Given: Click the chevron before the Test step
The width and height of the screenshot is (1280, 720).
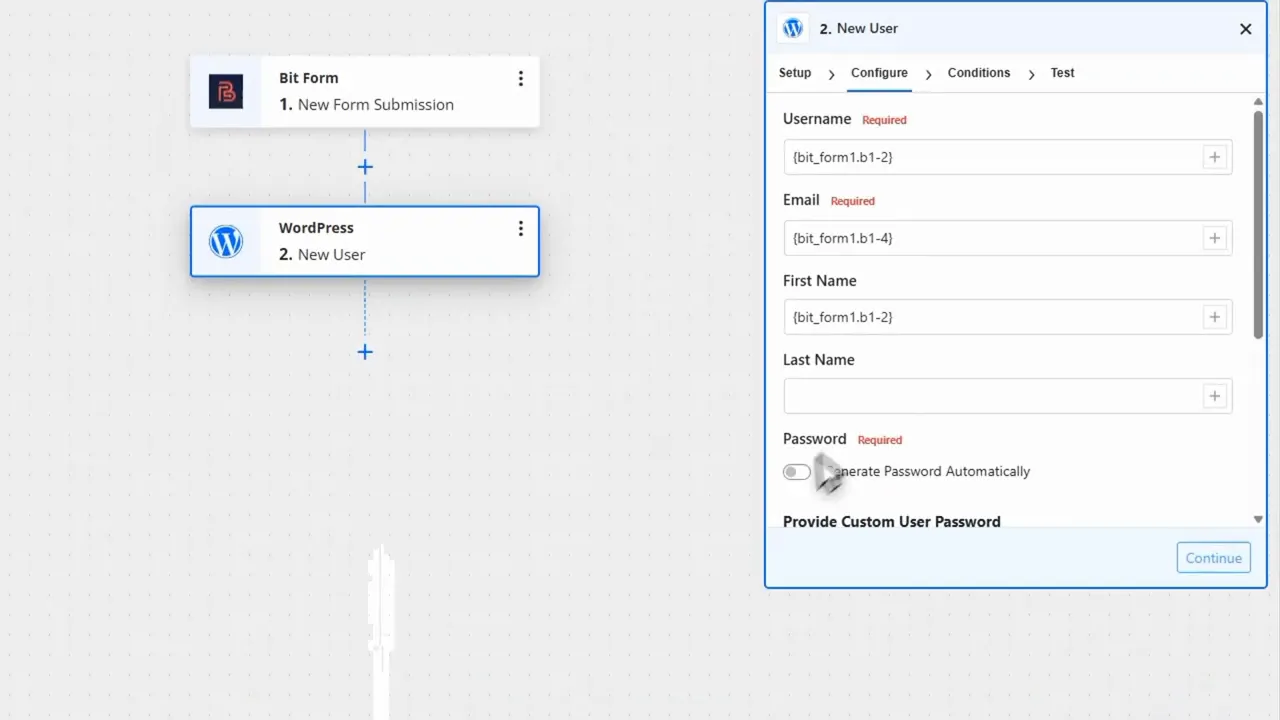Looking at the screenshot, I should 1031,73.
